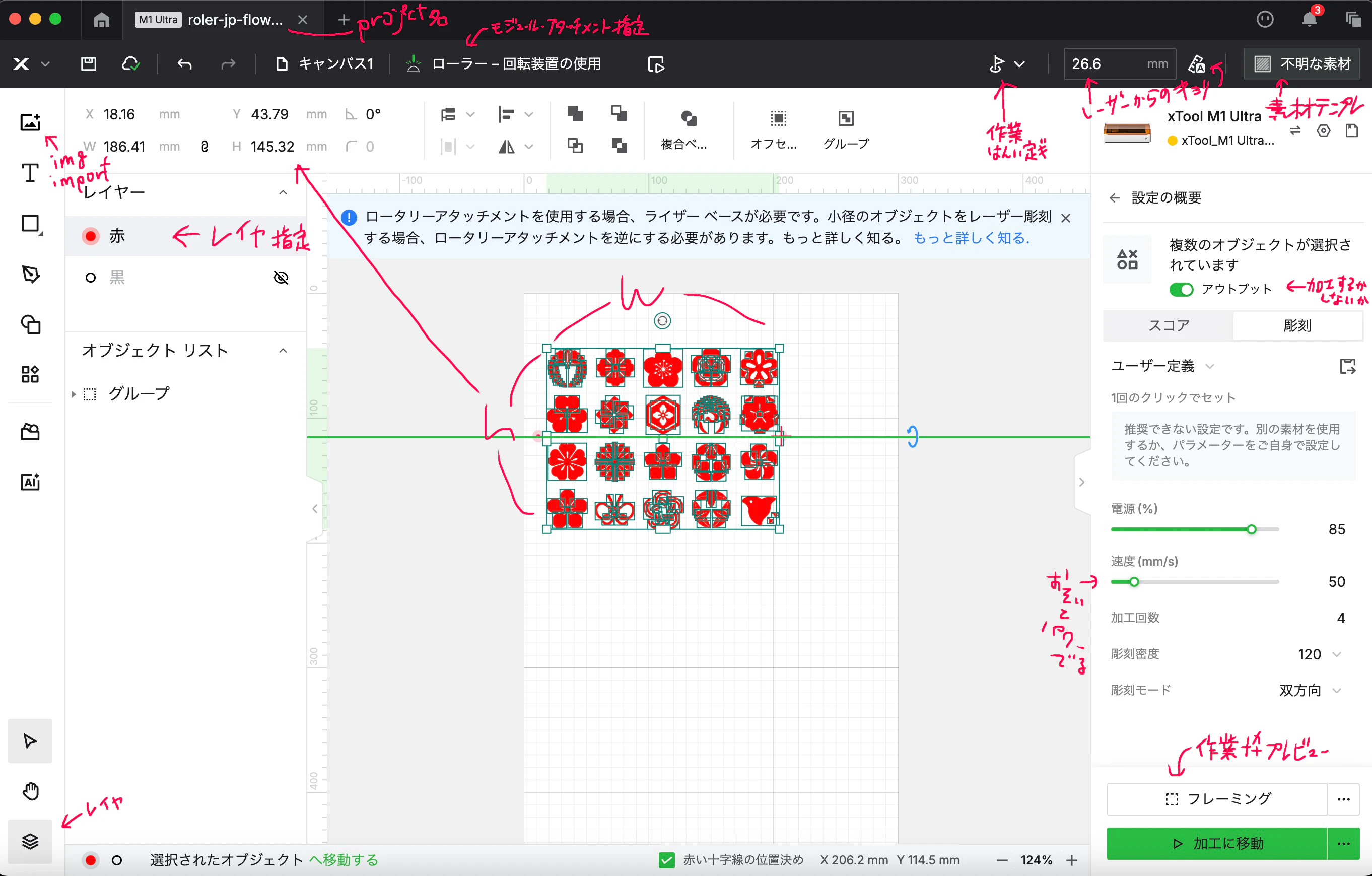Show the hidden black layer
Viewport: 1372px width, 876px height.
(x=281, y=278)
